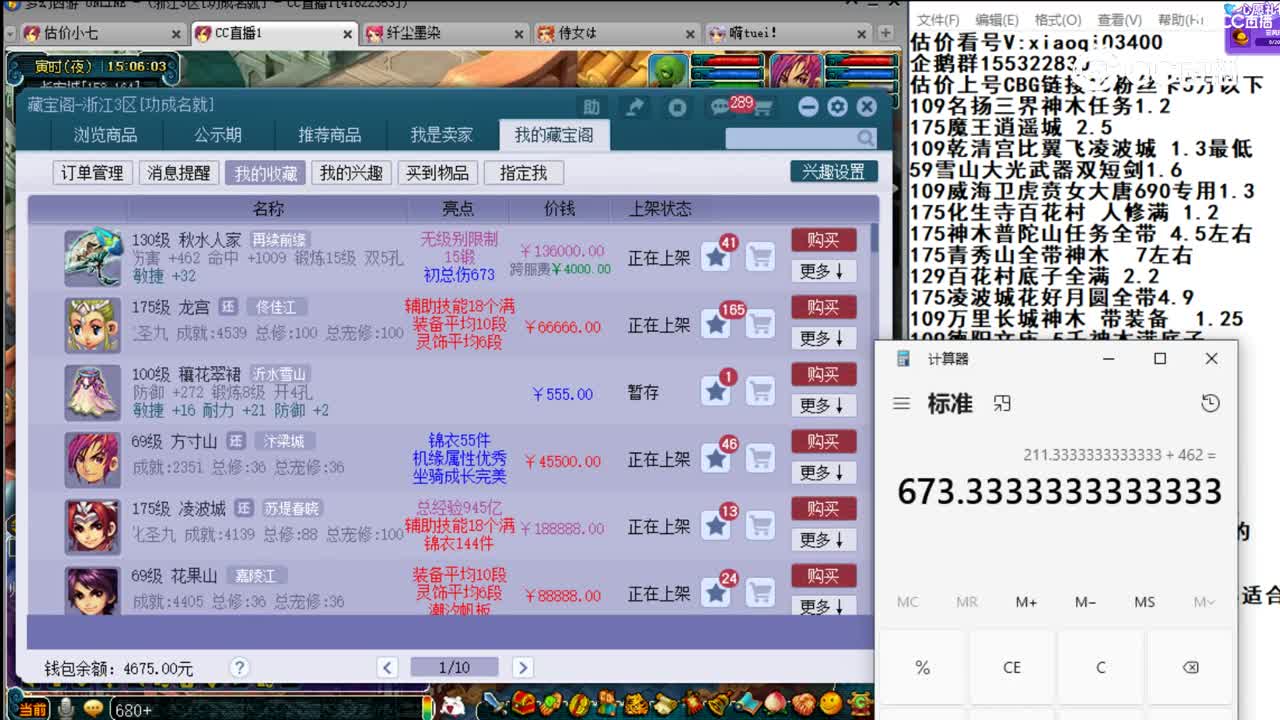Click cart icon on 175级 凌波城 row
Viewport: 1280px width, 720px height.
(x=761, y=525)
